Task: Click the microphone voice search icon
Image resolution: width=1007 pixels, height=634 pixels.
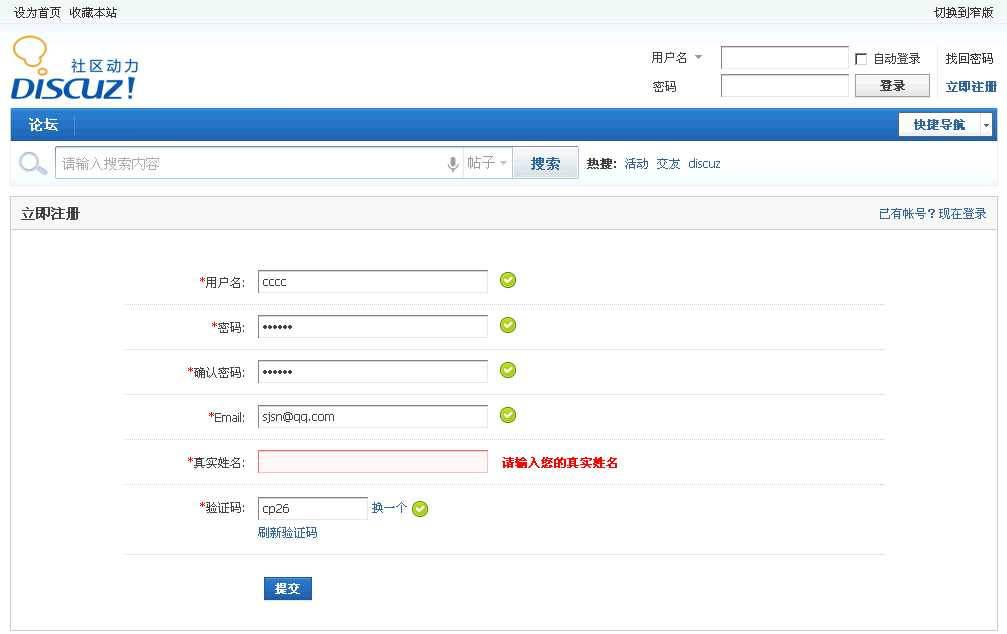Action: tap(453, 164)
